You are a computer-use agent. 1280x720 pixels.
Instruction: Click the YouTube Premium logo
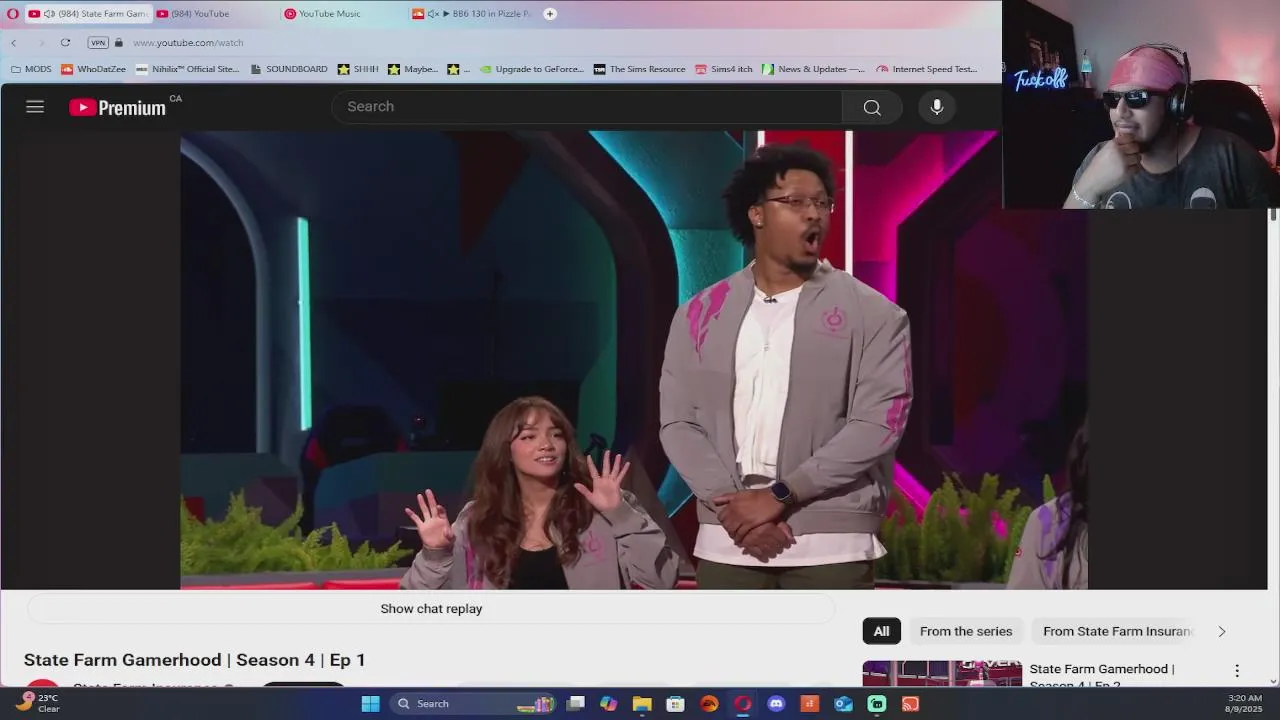click(x=118, y=108)
